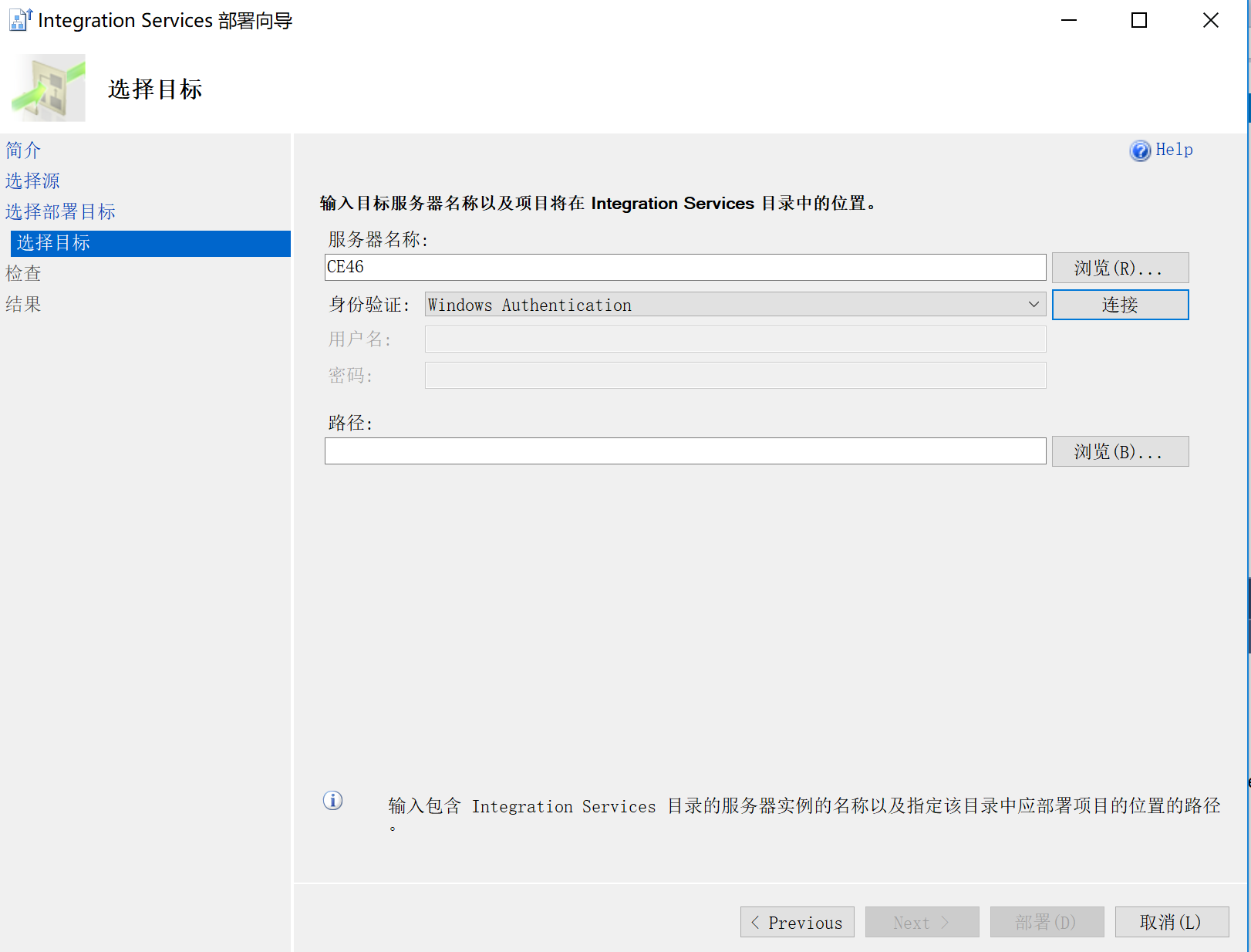Click 浏览(B)... to browse the path
The image size is (1251, 952).
point(1120,451)
